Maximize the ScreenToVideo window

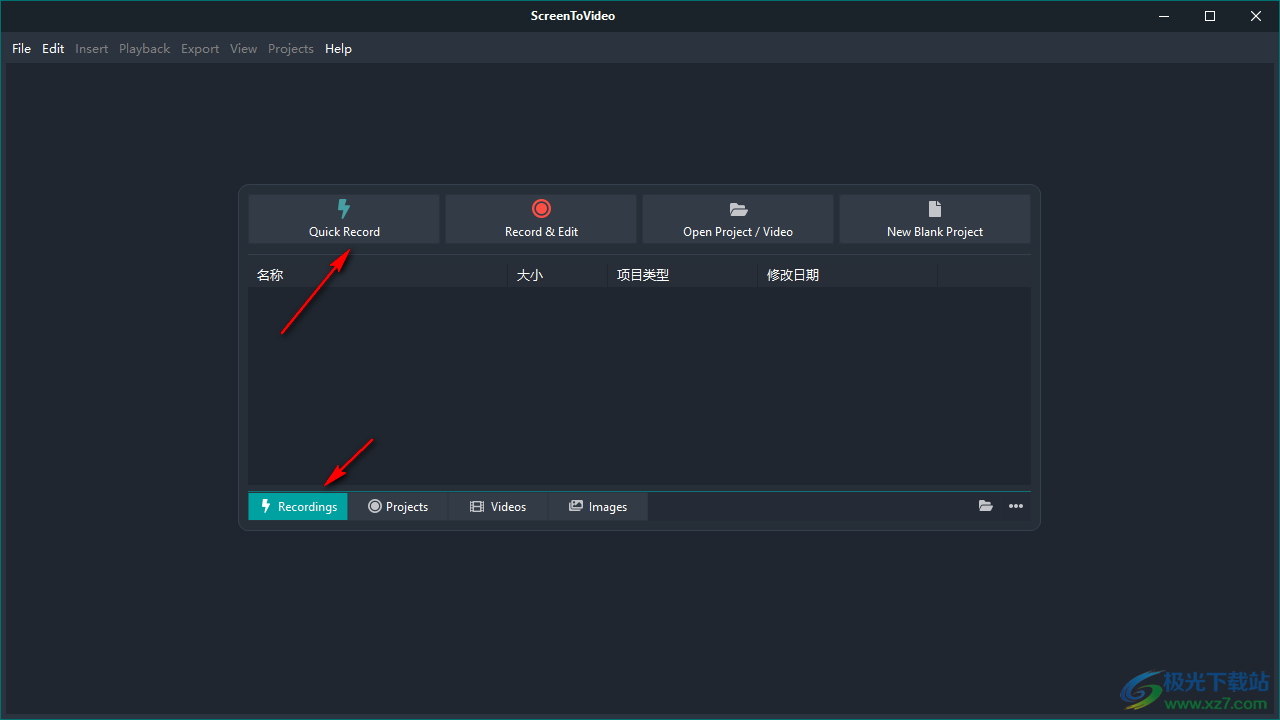point(1210,16)
